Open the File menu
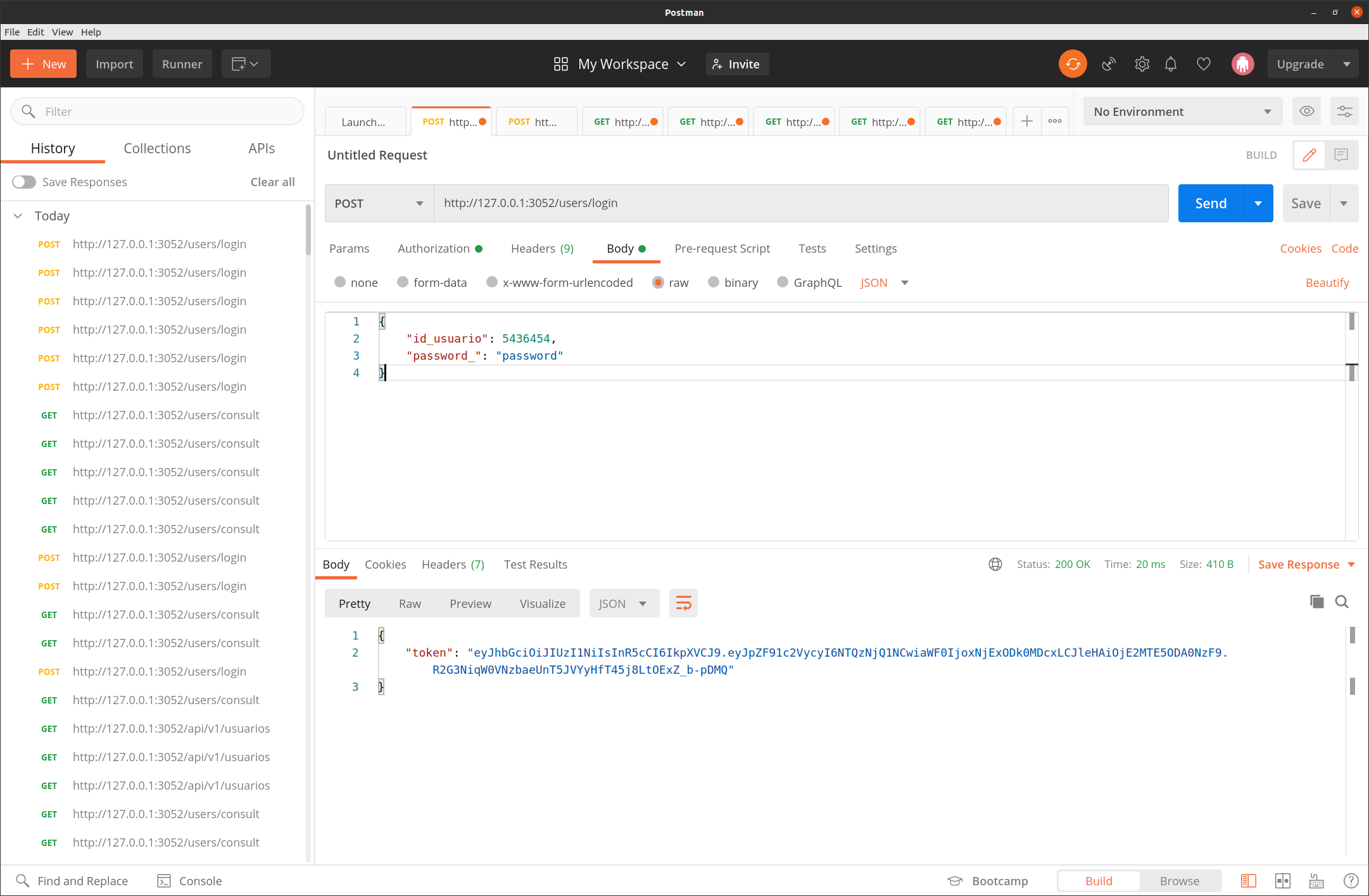The width and height of the screenshot is (1369, 896). [12, 32]
